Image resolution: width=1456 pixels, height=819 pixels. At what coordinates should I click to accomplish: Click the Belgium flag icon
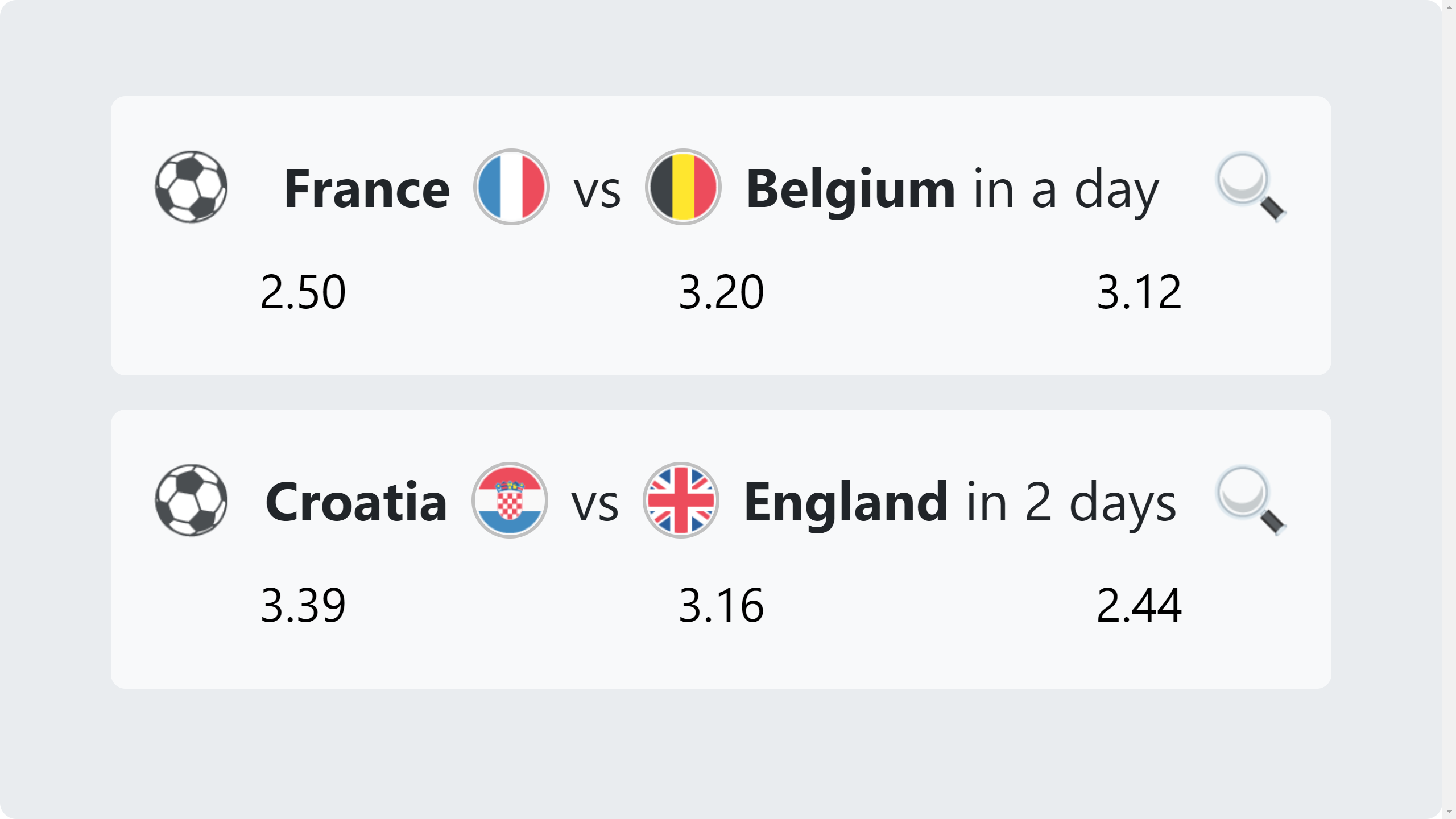[683, 187]
